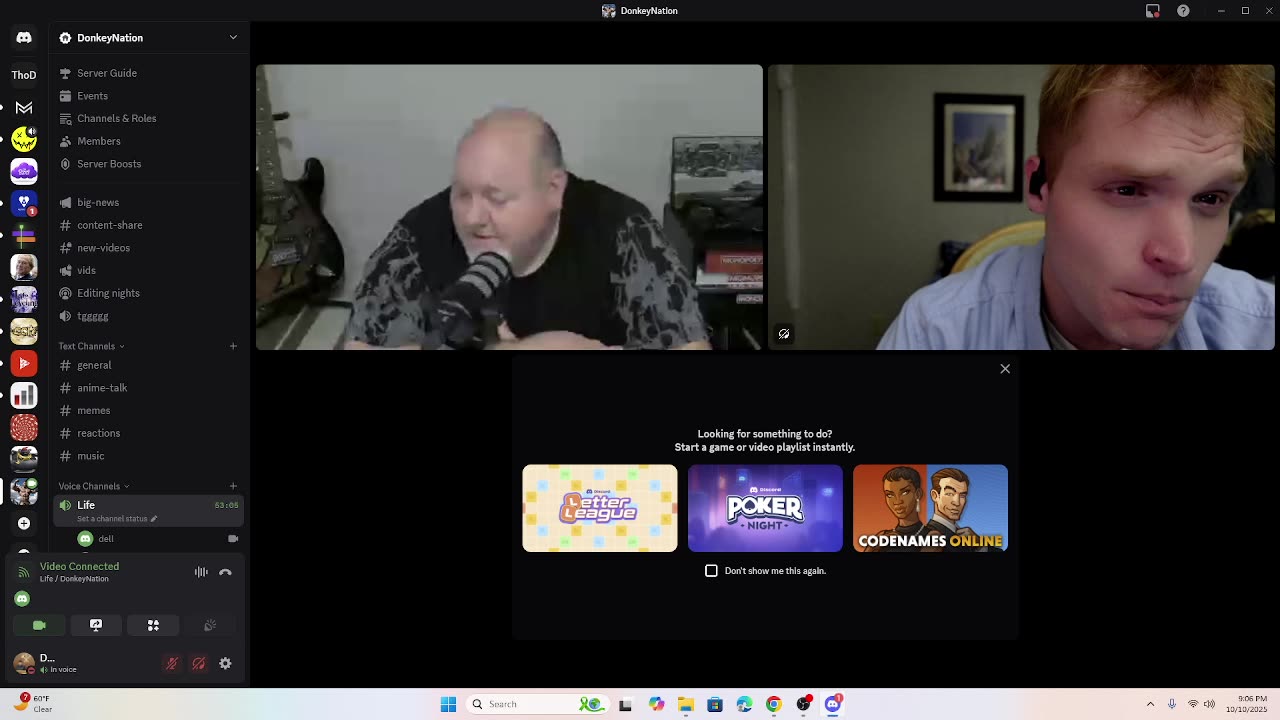Open Discord direct messages home icon
Image resolution: width=1280 pixels, height=720 pixels.
click(24, 38)
